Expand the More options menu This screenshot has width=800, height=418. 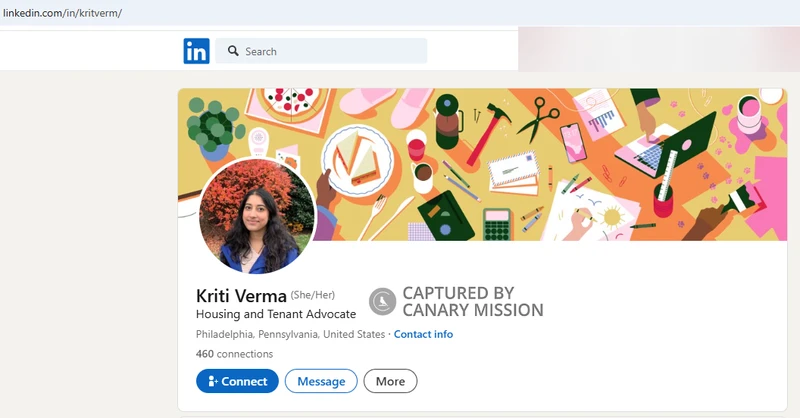pyautogui.click(x=390, y=381)
